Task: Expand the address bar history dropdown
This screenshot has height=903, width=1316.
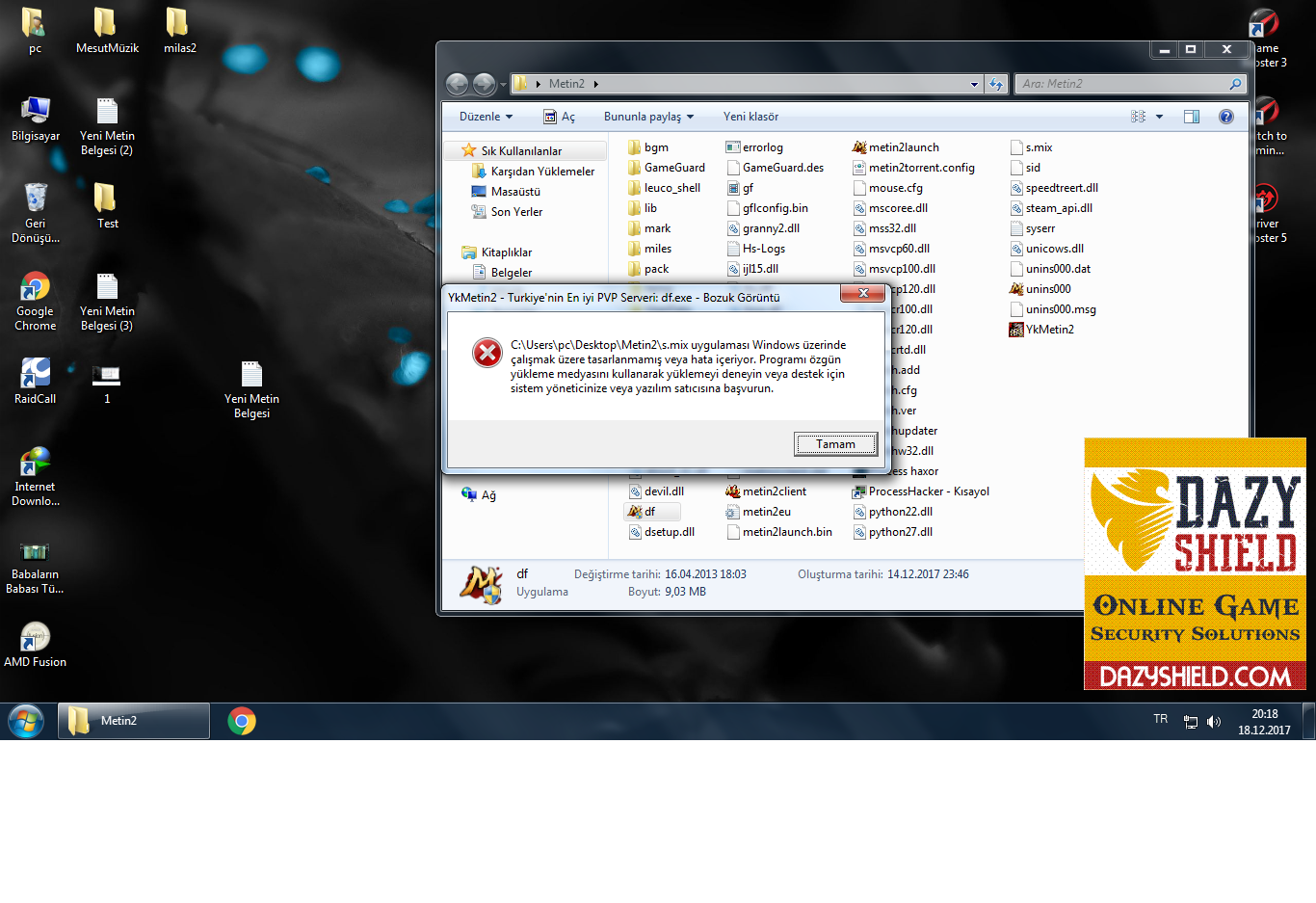Action: pyautogui.click(x=974, y=84)
